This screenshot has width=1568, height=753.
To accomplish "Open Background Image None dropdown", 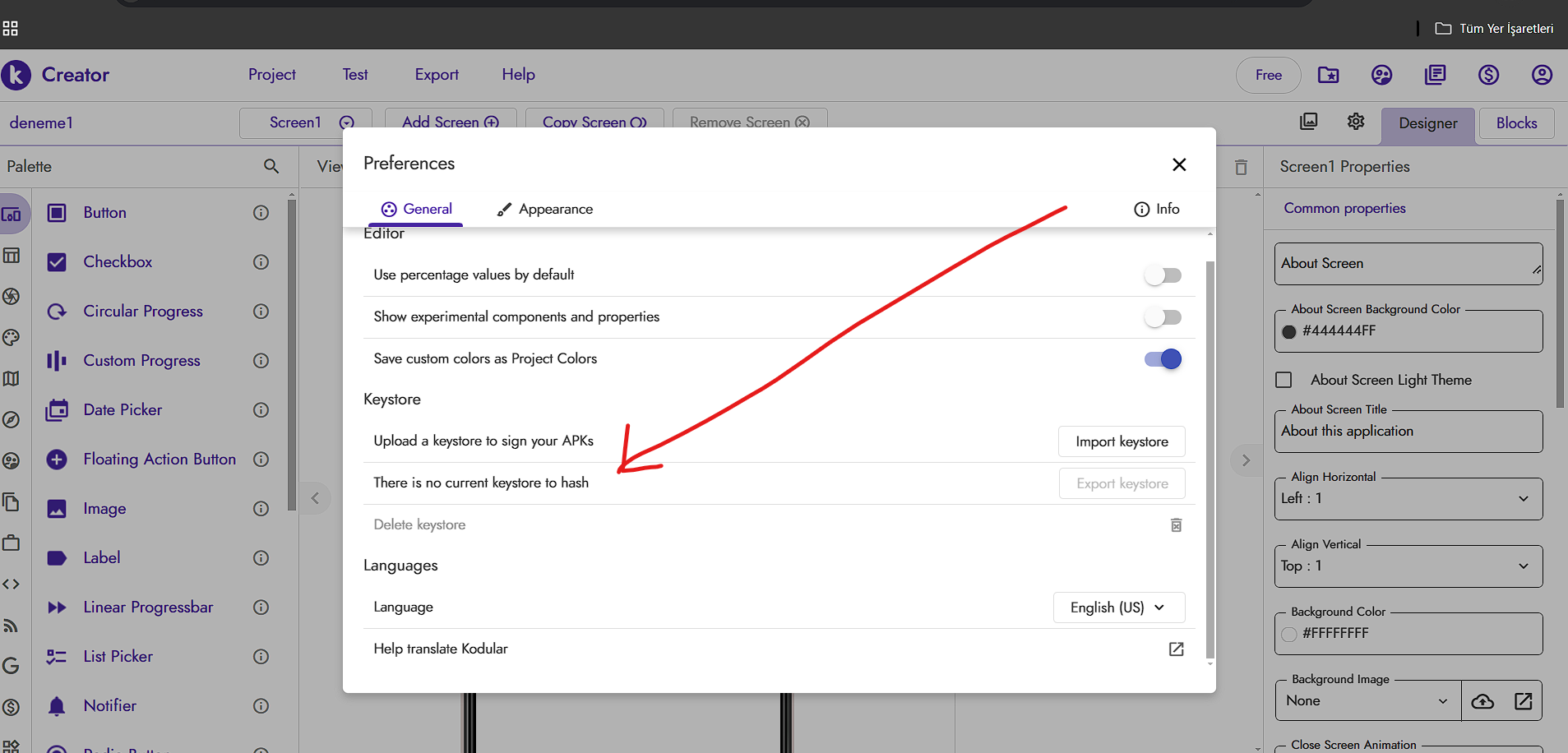I will 1368,701.
